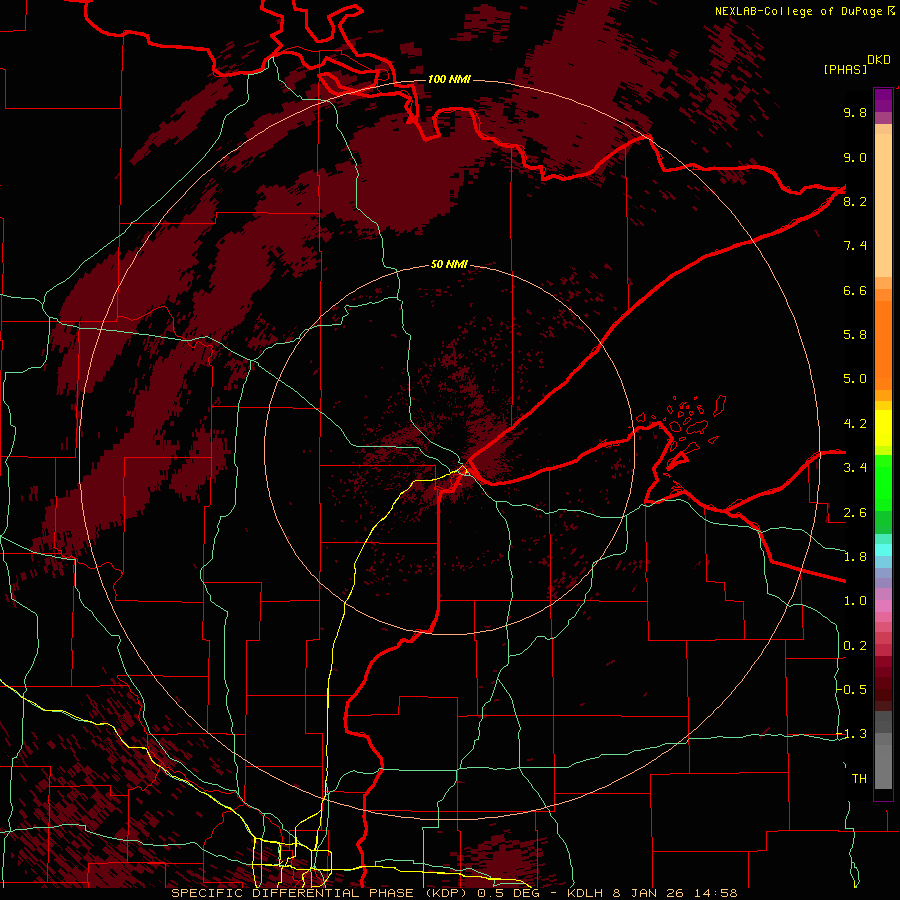Click the 5.0 value on the color scale
Screen dimensions: 900x900
click(855, 379)
